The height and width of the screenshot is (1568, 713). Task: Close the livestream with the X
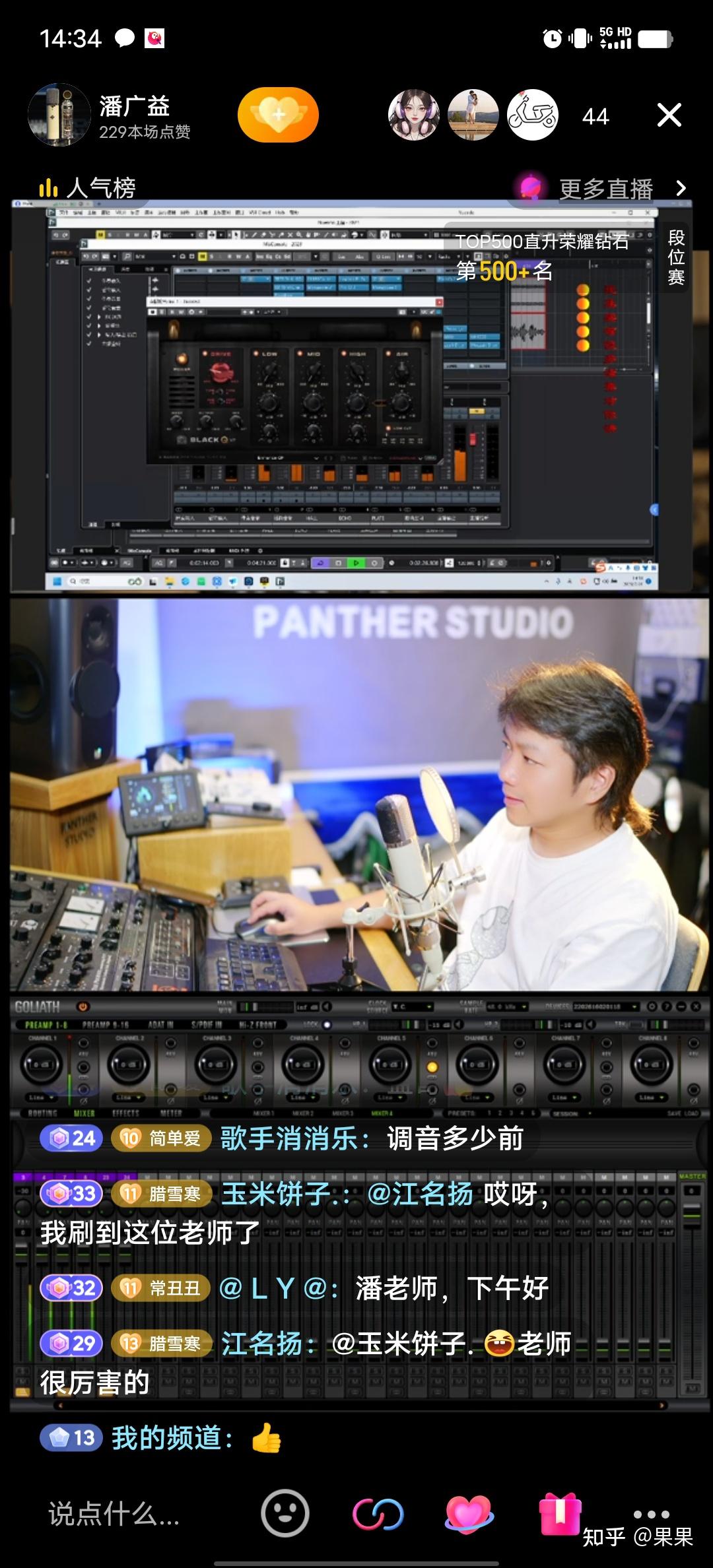[x=669, y=115]
